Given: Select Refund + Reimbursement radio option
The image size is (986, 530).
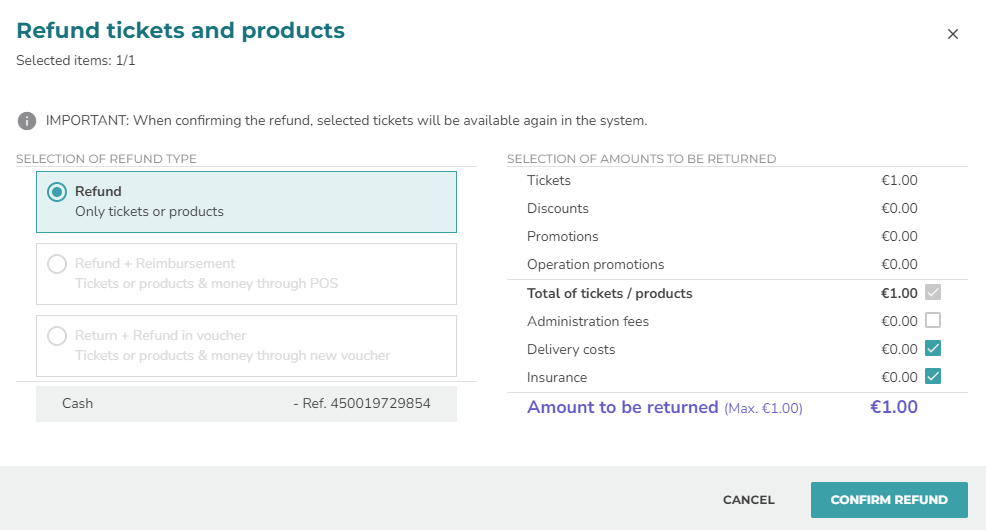Looking at the screenshot, I should coord(57,263).
